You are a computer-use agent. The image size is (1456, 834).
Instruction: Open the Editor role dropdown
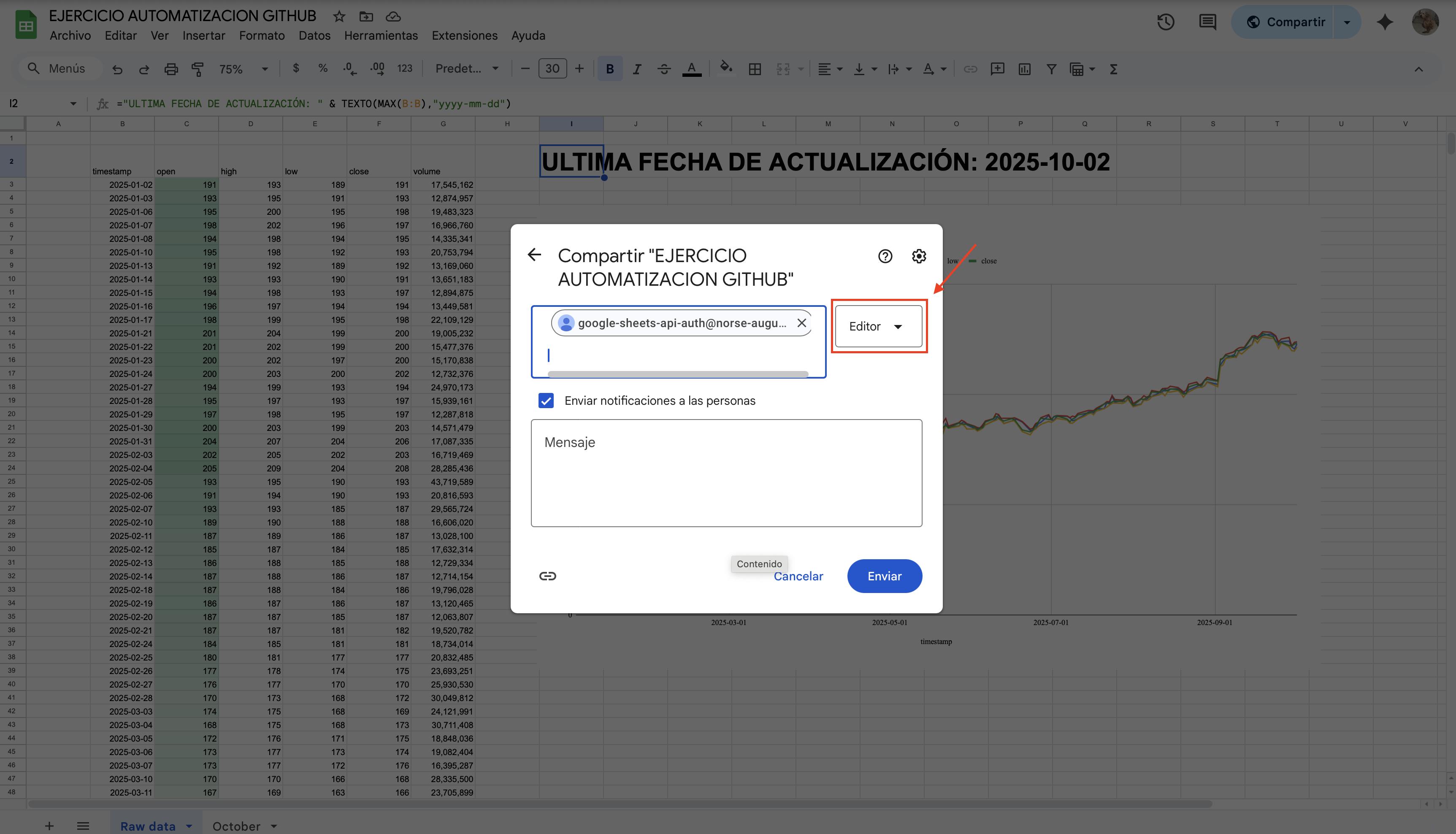877,327
